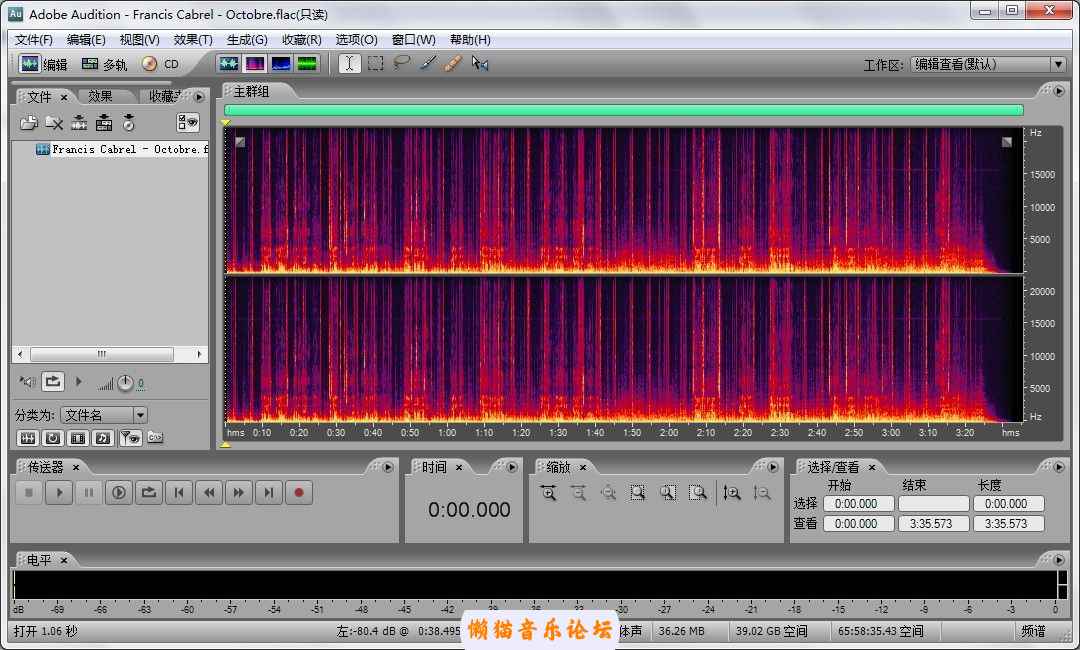The image size is (1080, 650).
Task: Select the Marquee Selection tool
Action: click(375, 64)
